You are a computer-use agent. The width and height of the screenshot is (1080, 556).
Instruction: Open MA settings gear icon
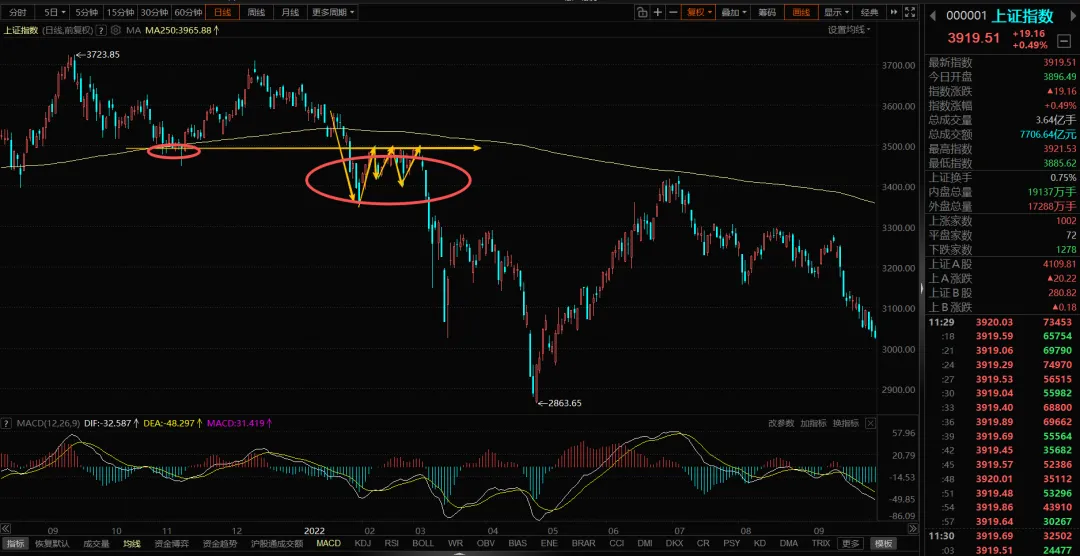point(115,30)
